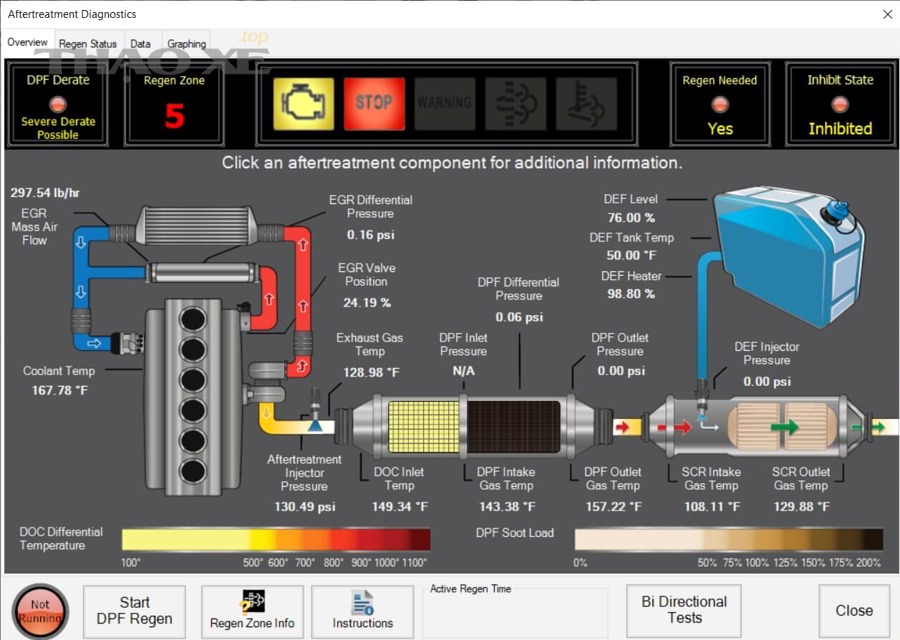Close the Aftertreatment Diagnostics window with X
This screenshot has height=640, width=900.
(887, 14)
